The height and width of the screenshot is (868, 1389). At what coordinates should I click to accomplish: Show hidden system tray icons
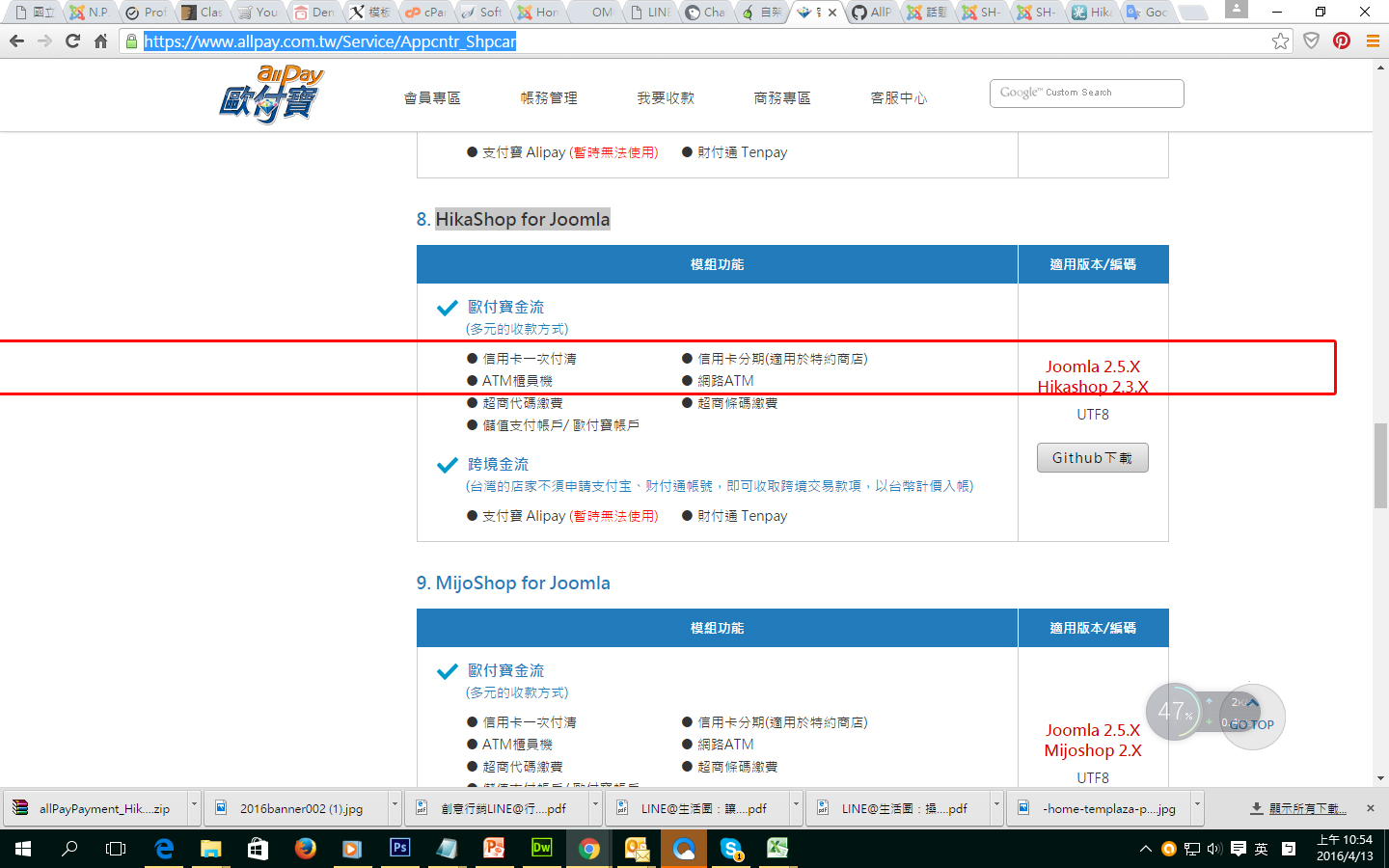[x=1145, y=849]
